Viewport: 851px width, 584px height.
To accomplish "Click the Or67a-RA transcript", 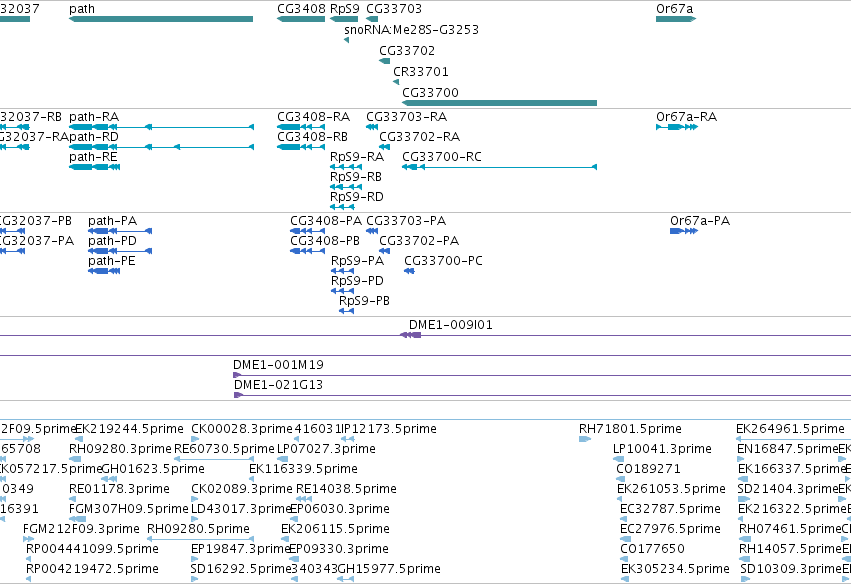I will [x=677, y=127].
